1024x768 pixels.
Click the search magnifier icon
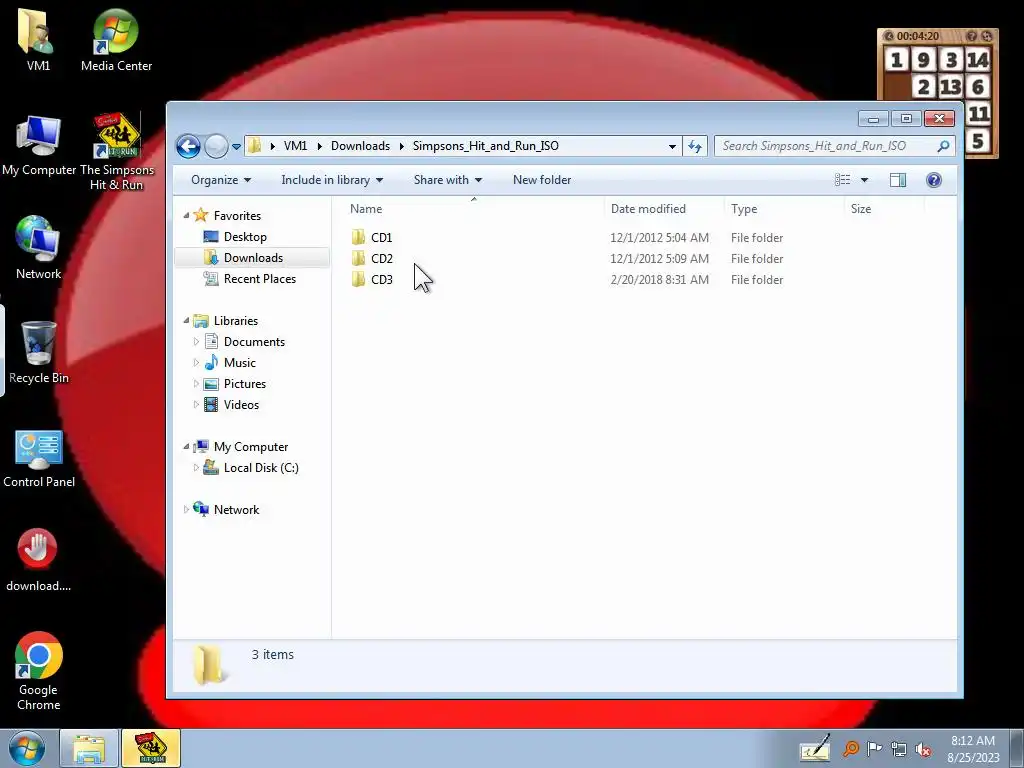pyautogui.click(x=943, y=146)
